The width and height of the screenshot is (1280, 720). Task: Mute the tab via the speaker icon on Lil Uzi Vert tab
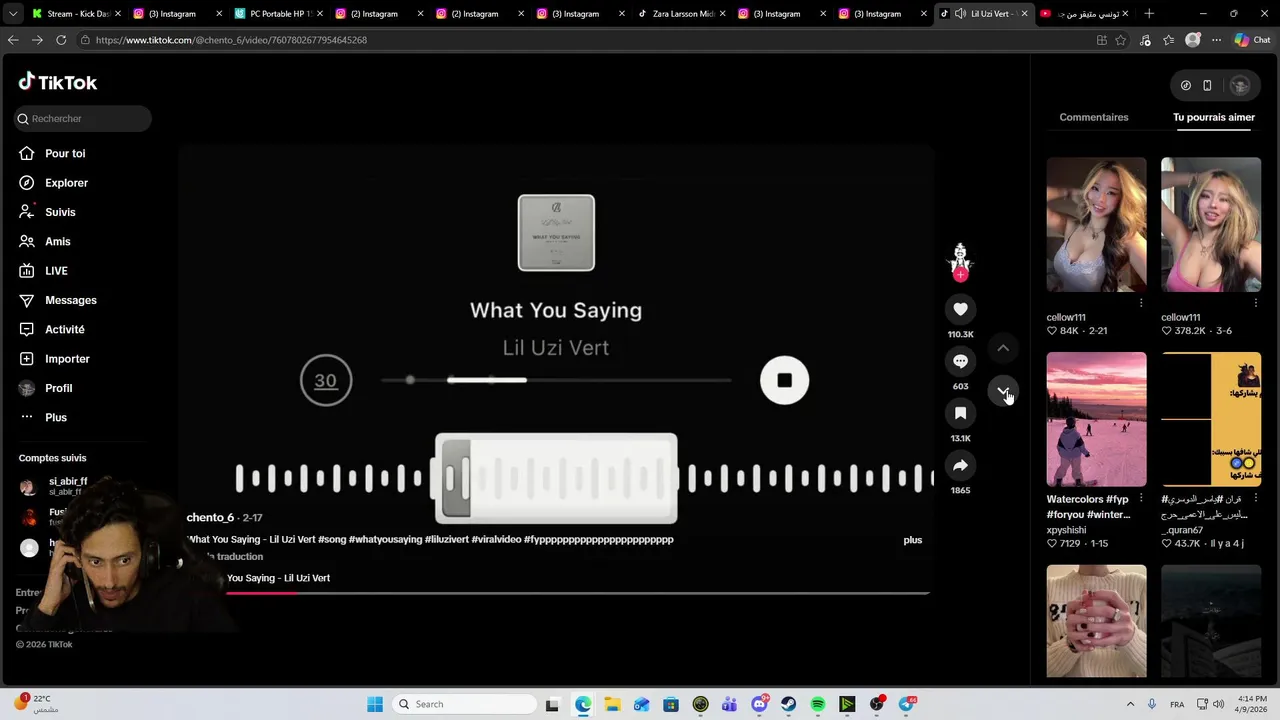pyautogui.click(x=960, y=14)
